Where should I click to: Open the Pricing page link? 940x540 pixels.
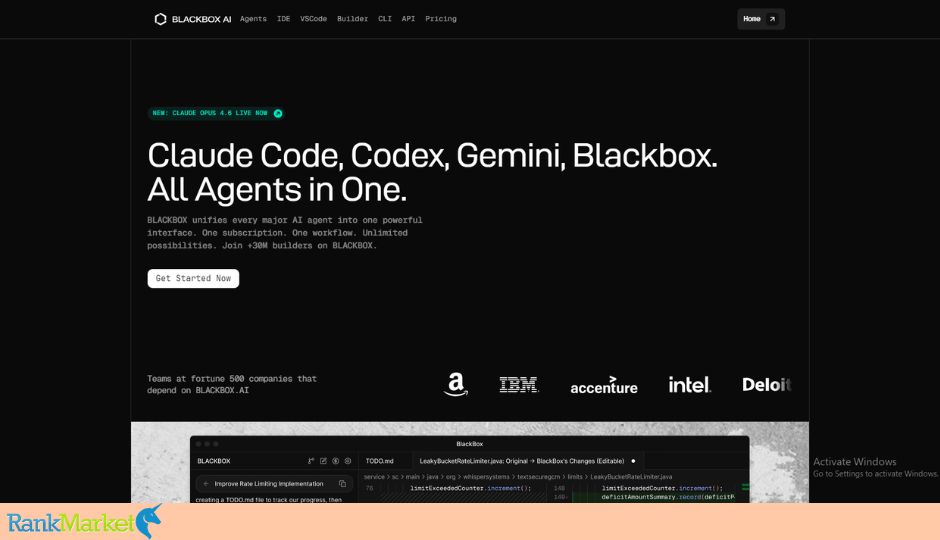(x=441, y=19)
